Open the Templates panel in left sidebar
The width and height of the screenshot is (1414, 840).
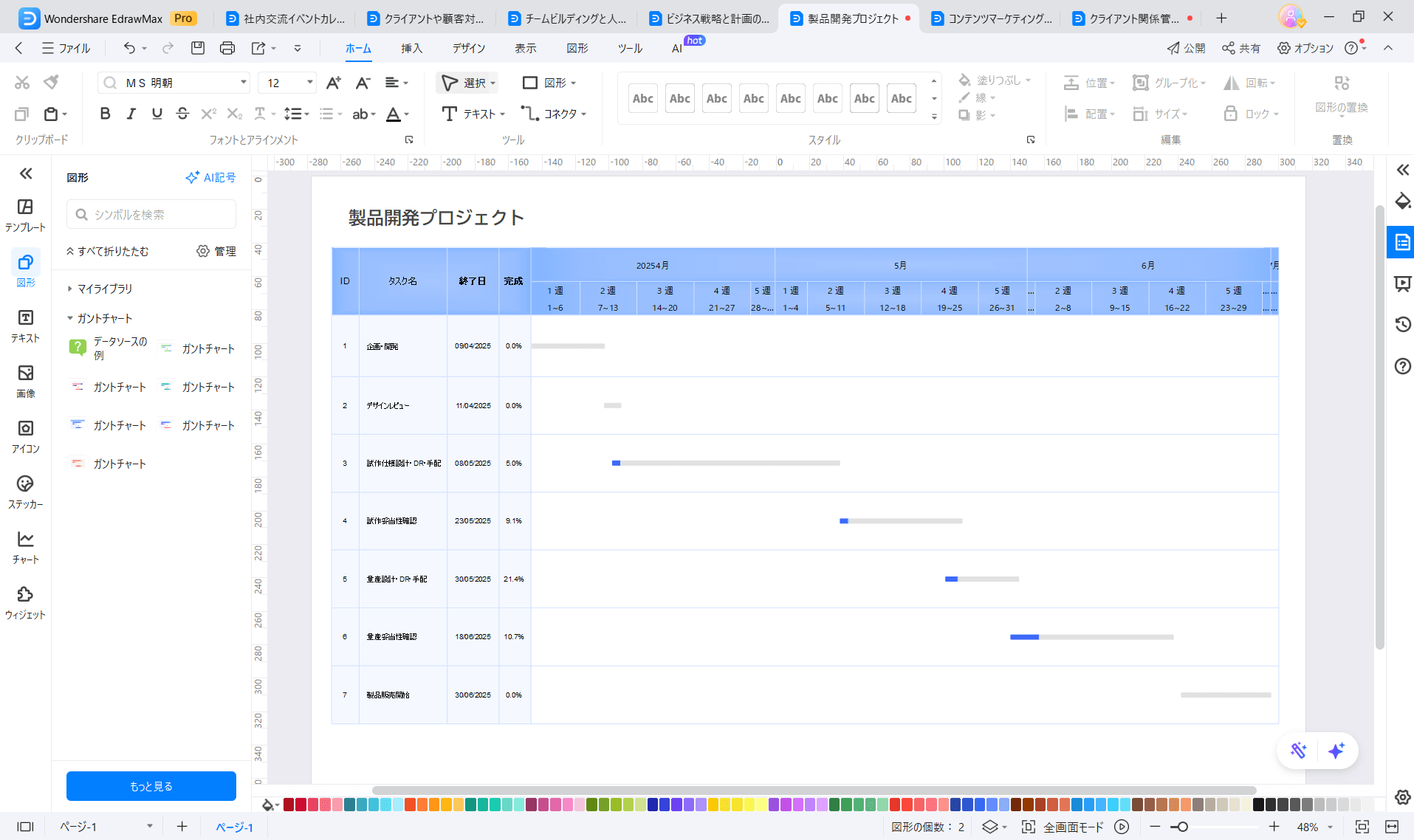[x=25, y=215]
